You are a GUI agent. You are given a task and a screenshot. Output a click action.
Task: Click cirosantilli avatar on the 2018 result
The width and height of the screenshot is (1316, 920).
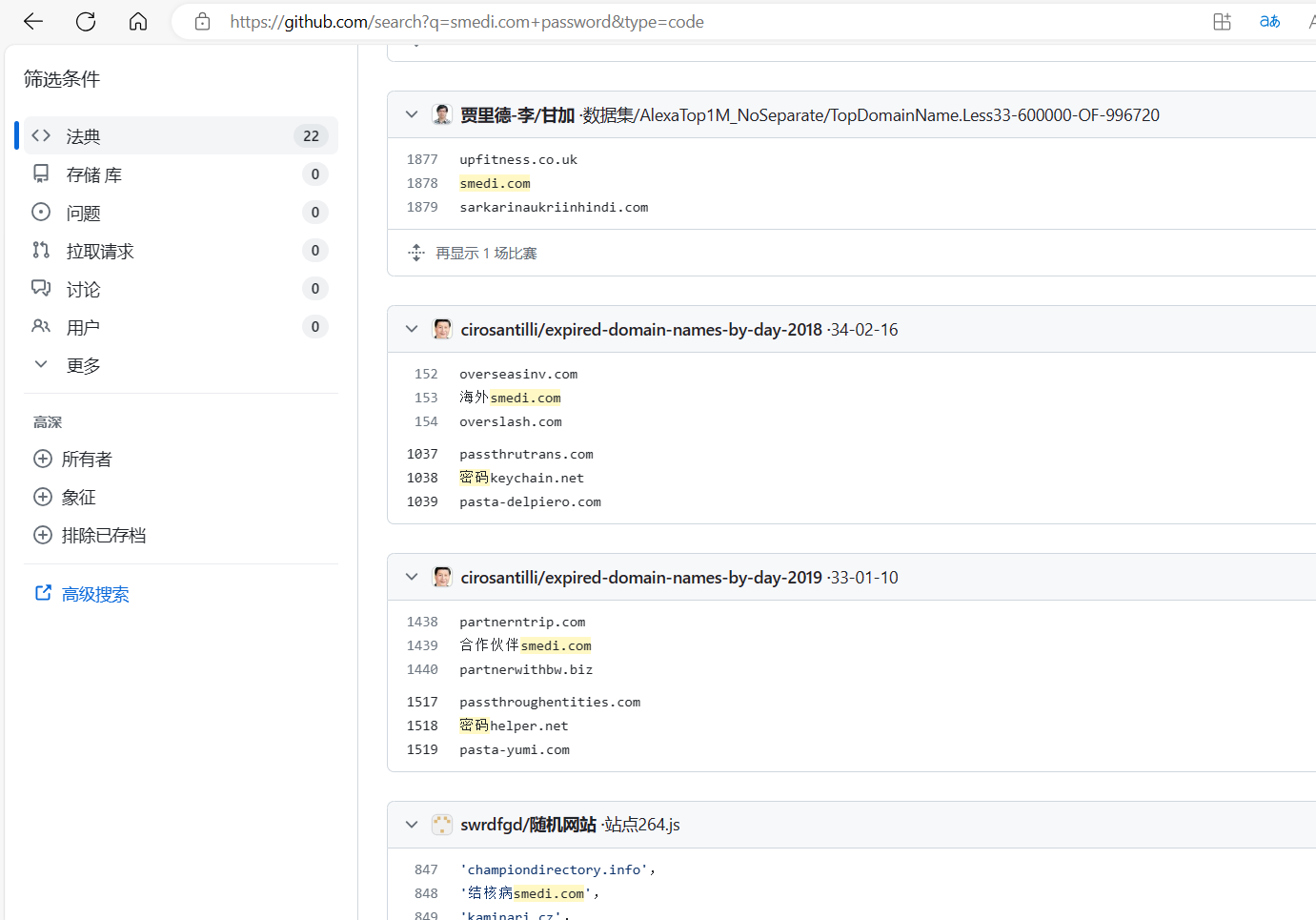442,329
